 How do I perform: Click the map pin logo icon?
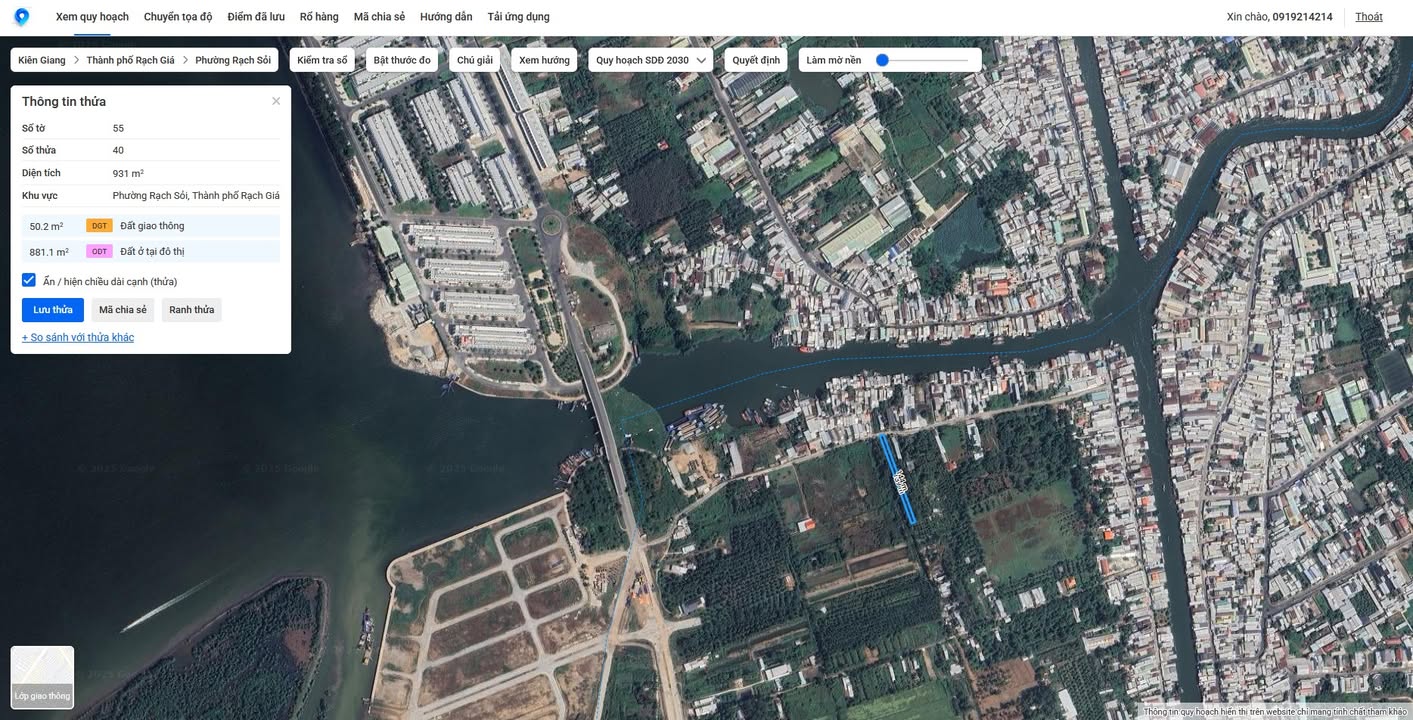(21, 17)
